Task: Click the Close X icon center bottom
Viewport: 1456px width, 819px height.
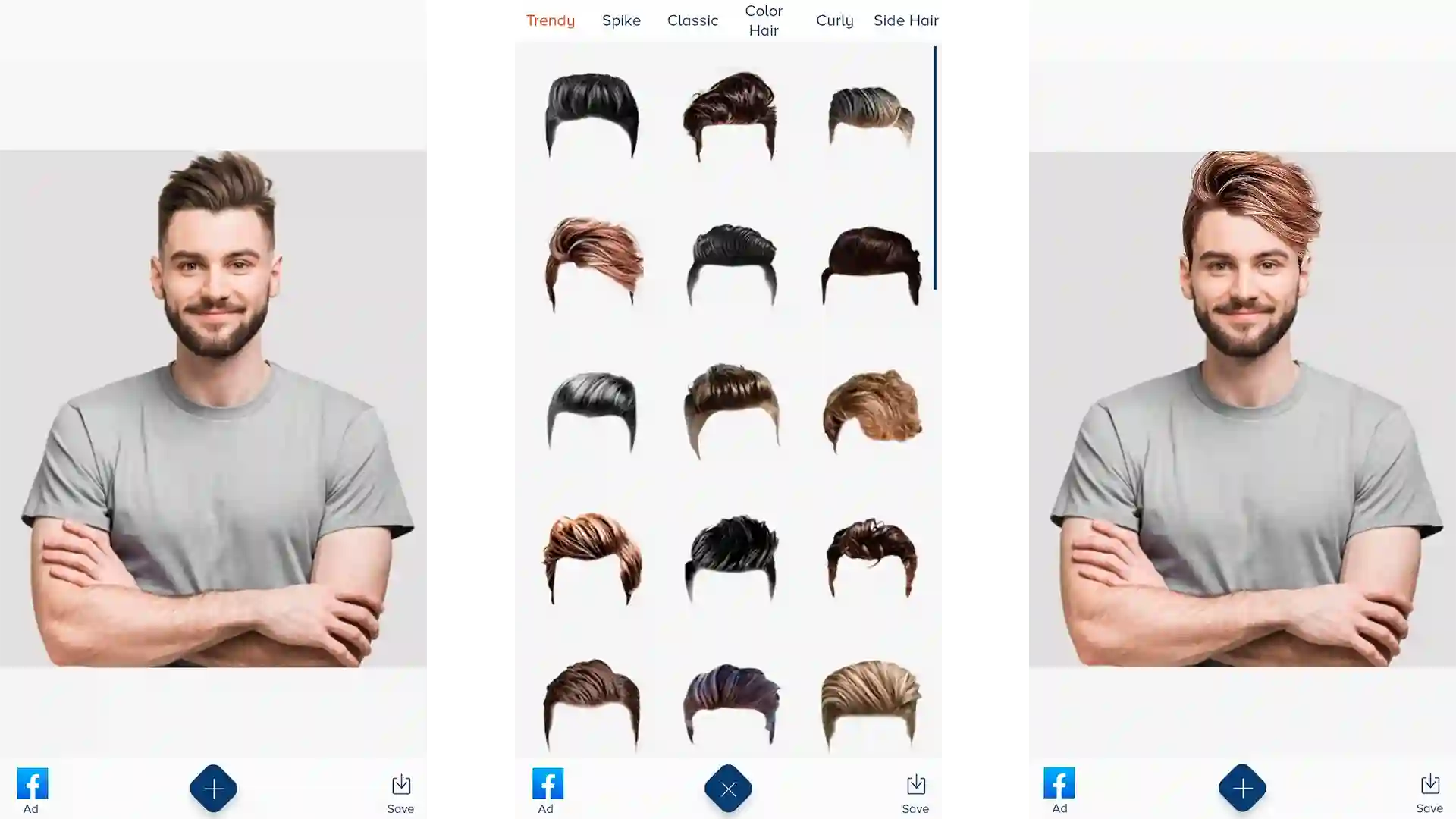Action: (727, 788)
